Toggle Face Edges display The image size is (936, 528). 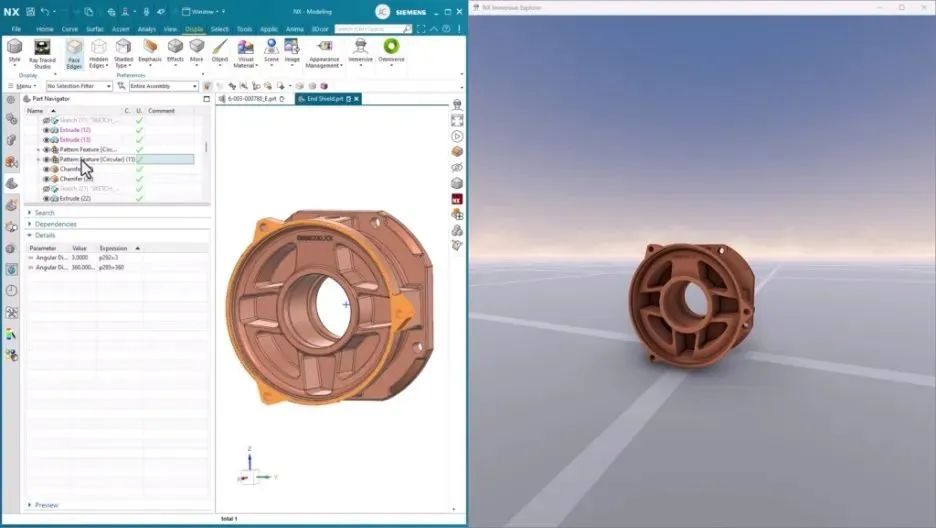pyautogui.click(x=74, y=54)
